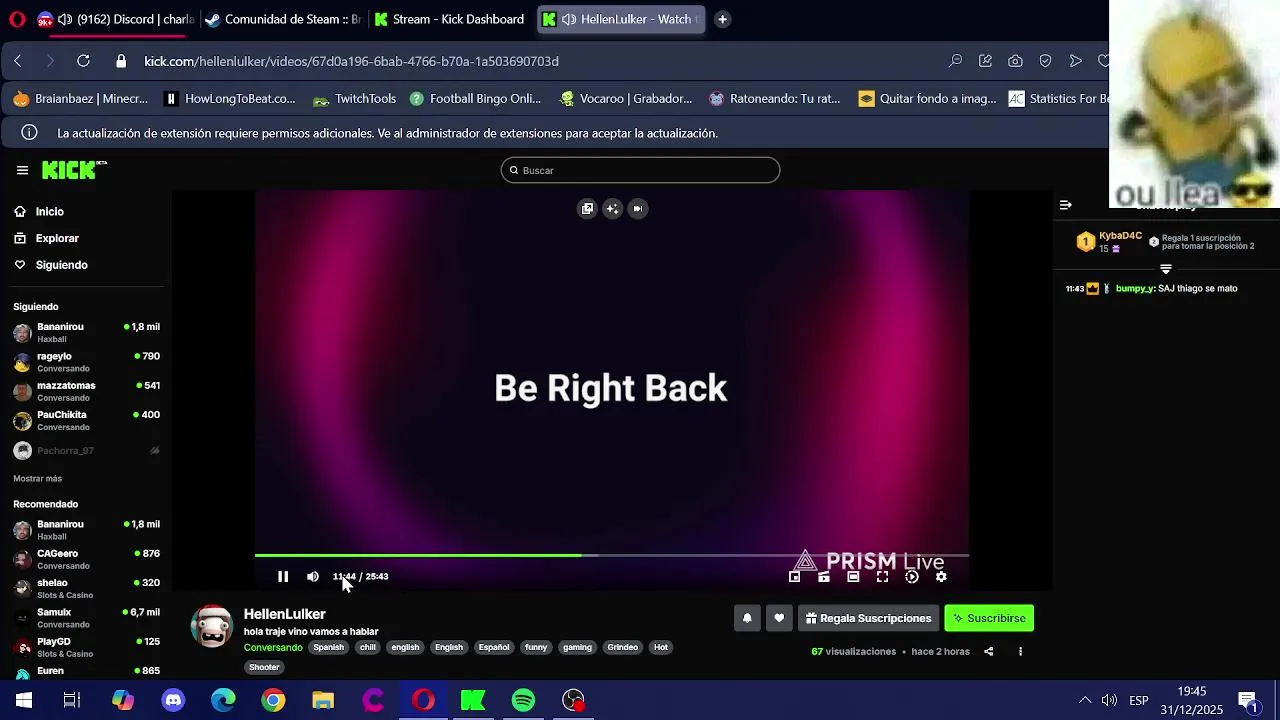Open Discord from the taskbar
This screenshot has width=1280, height=720.
coord(173,700)
